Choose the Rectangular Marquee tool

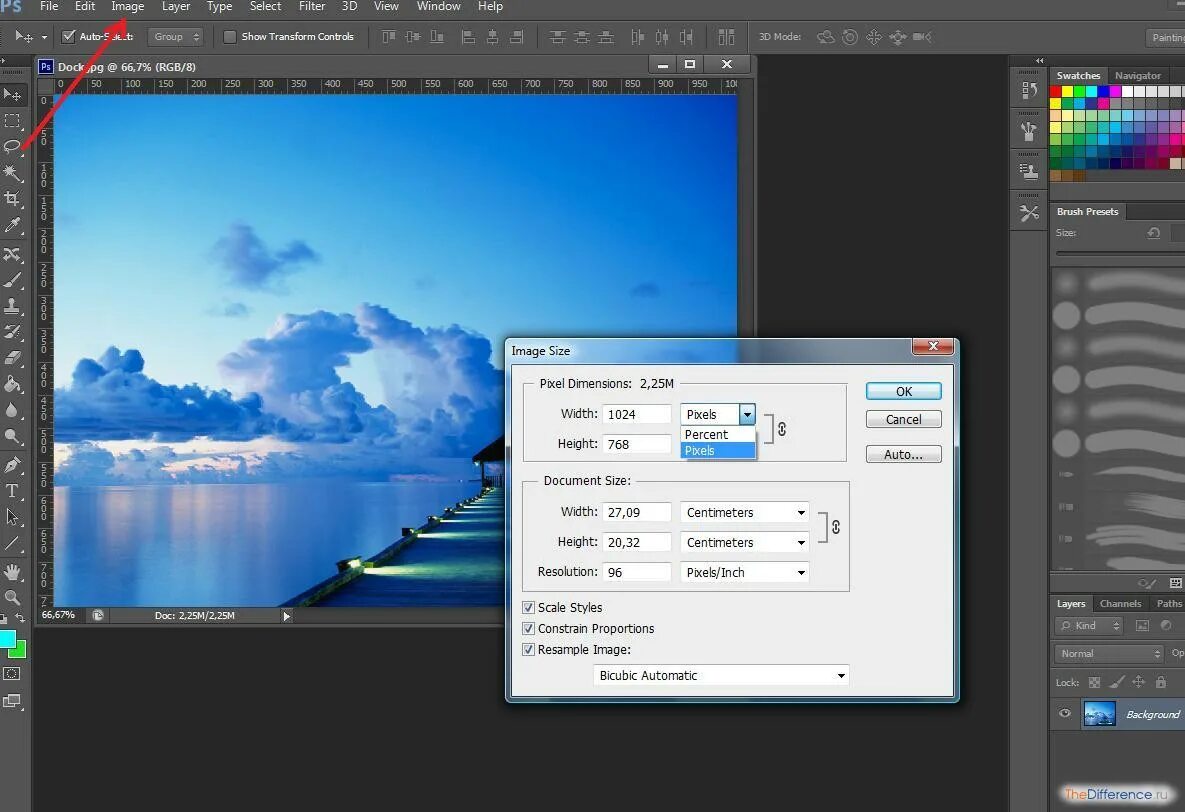(x=12, y=121)
